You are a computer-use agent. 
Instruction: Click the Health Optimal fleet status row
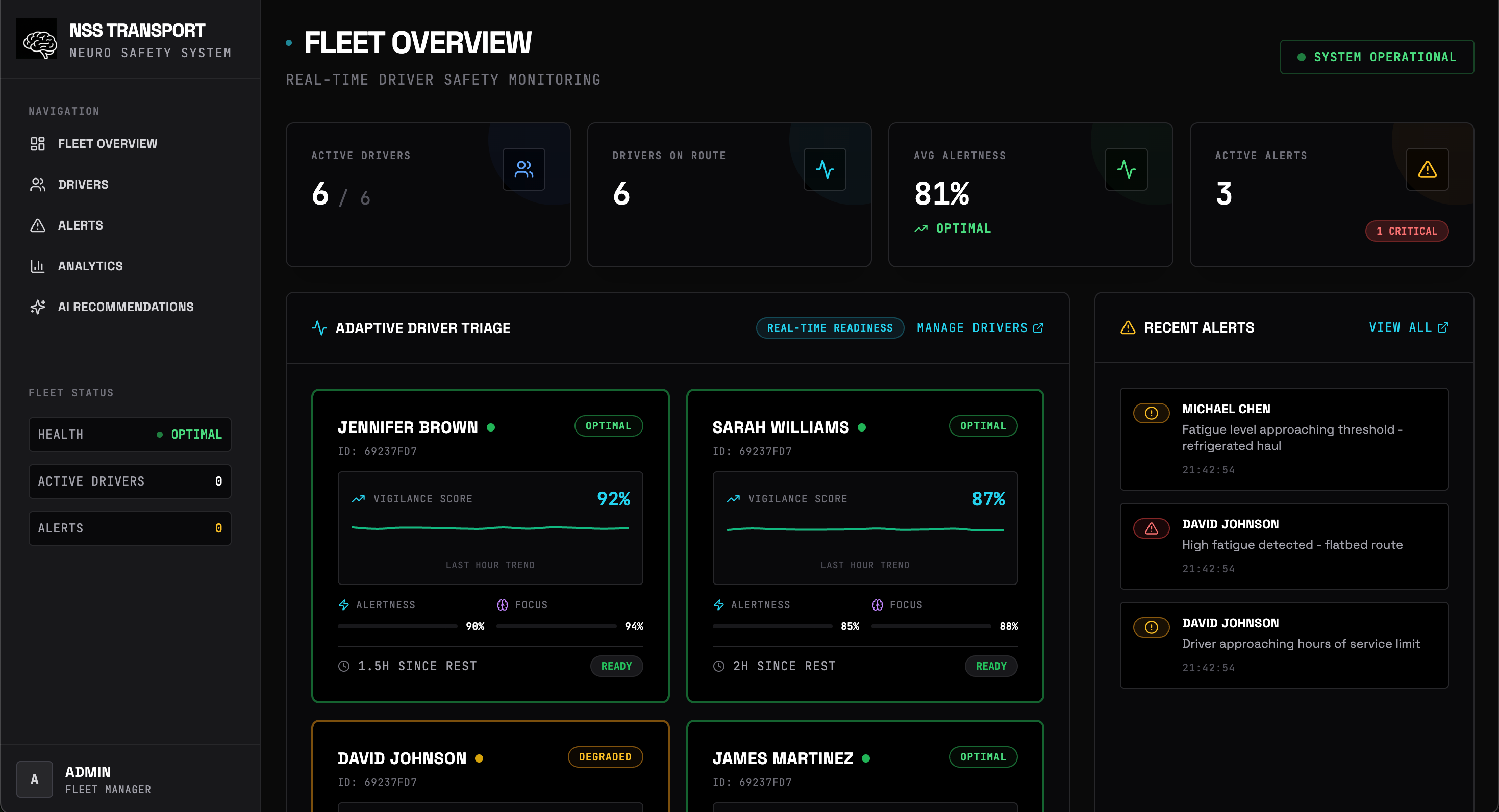(130, 435)
